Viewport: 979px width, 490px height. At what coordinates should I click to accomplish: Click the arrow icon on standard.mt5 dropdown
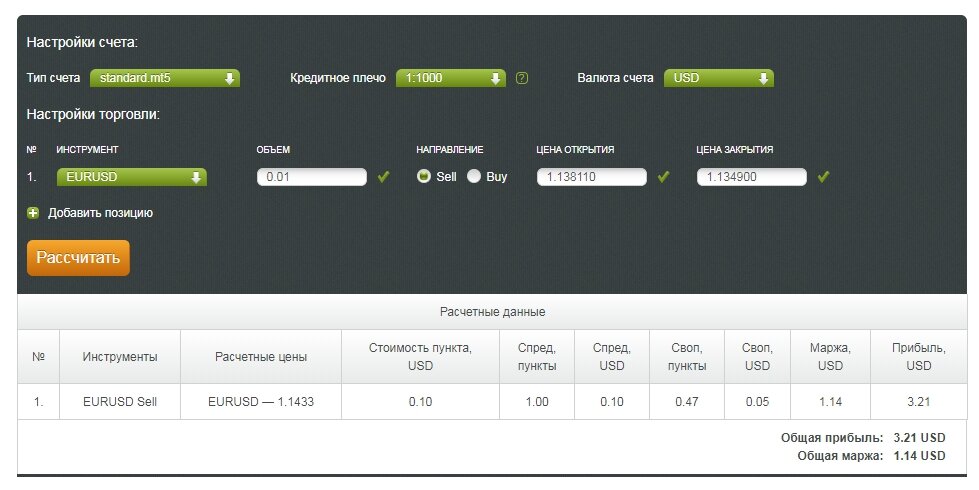[229, 79]
